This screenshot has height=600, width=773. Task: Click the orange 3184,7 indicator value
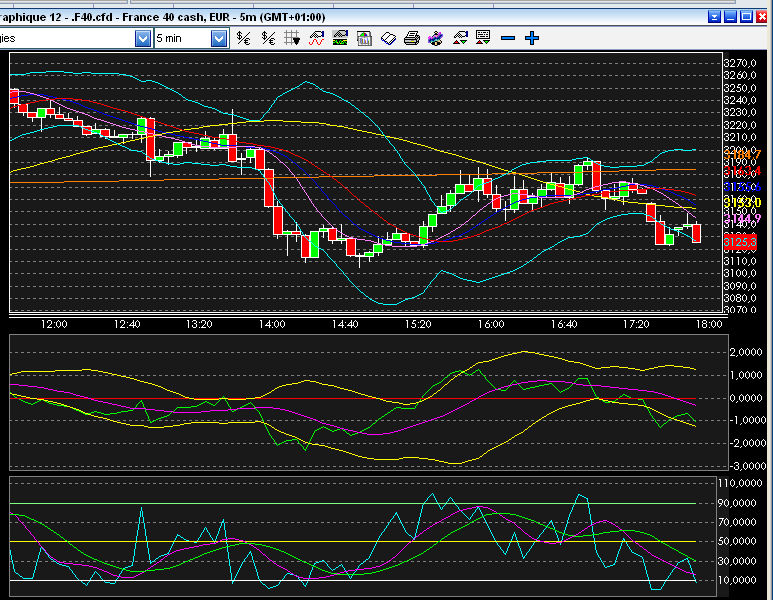click(x=742, y=155)
